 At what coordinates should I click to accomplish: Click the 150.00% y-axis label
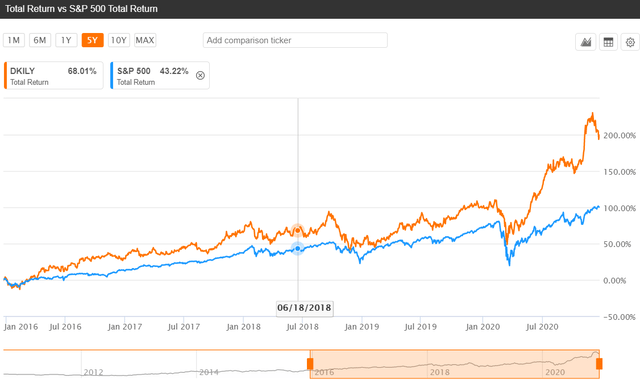point(620,172)
